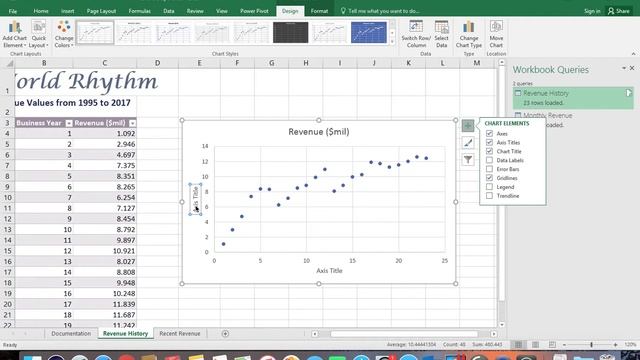The width and height of the screenshot is (640, 360).
Task: Switch to the Format ribbon tab
Action: point(319,11)
